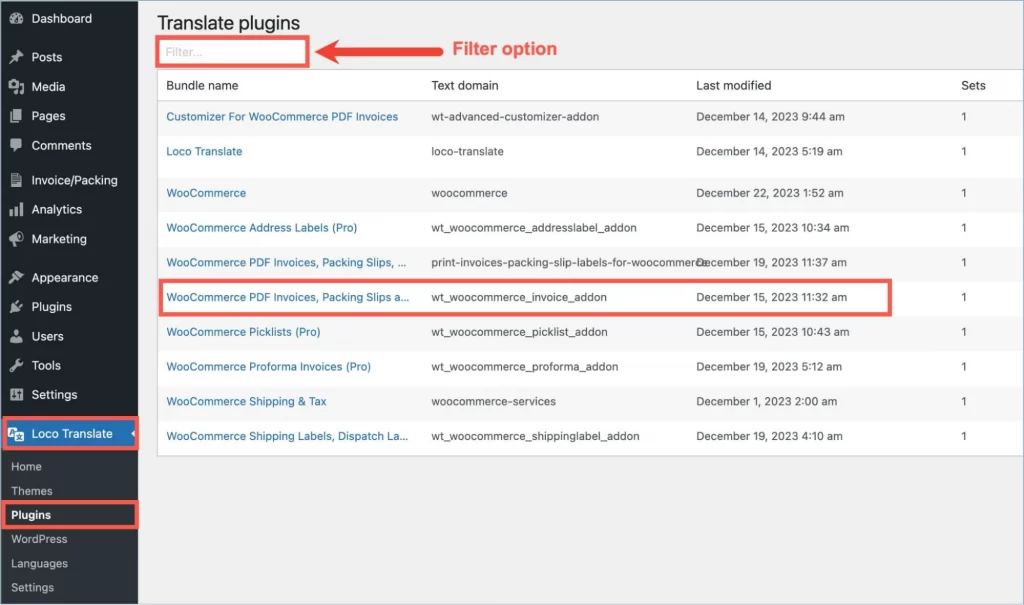The image size is (1024, 605).
Task: Sort by Bundle name column header
Action: click(x=202, y=86)
